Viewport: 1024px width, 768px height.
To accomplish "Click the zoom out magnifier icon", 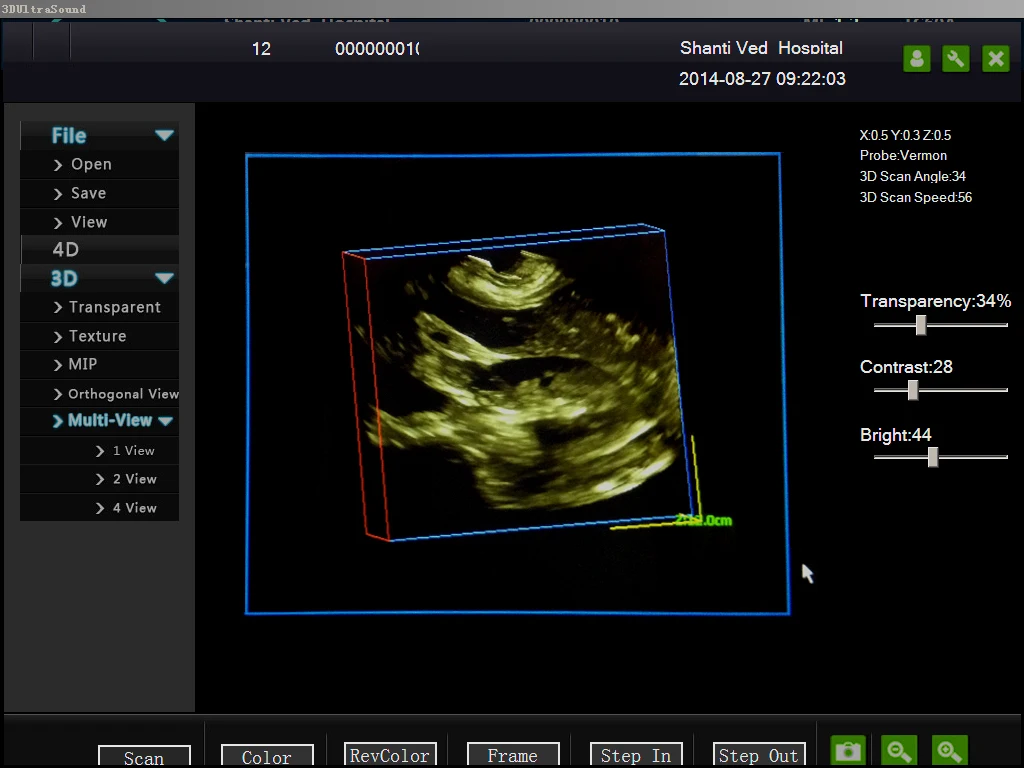I will [x=899, y=751].
